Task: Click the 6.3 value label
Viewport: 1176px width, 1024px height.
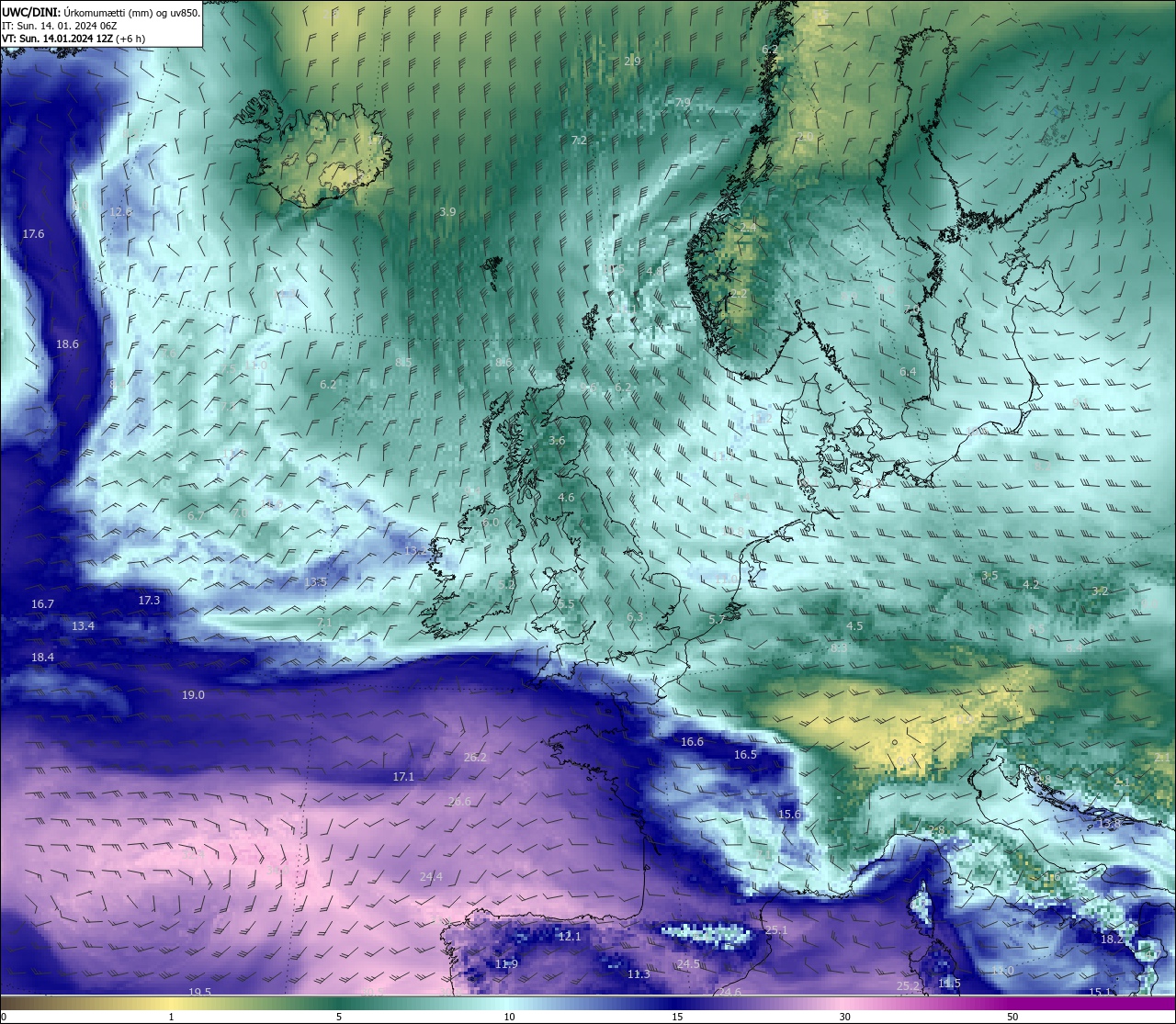Action: [635, 617]
